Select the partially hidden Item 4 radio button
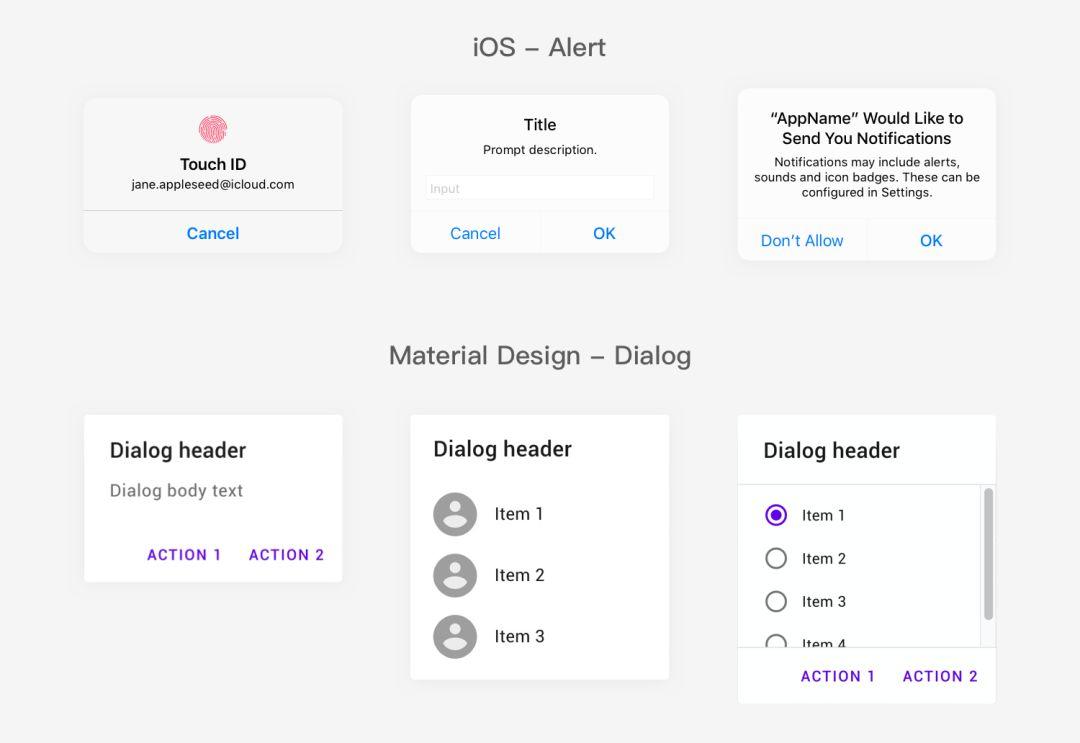Viewport: 1080px width, 743px height. (776, 641)
